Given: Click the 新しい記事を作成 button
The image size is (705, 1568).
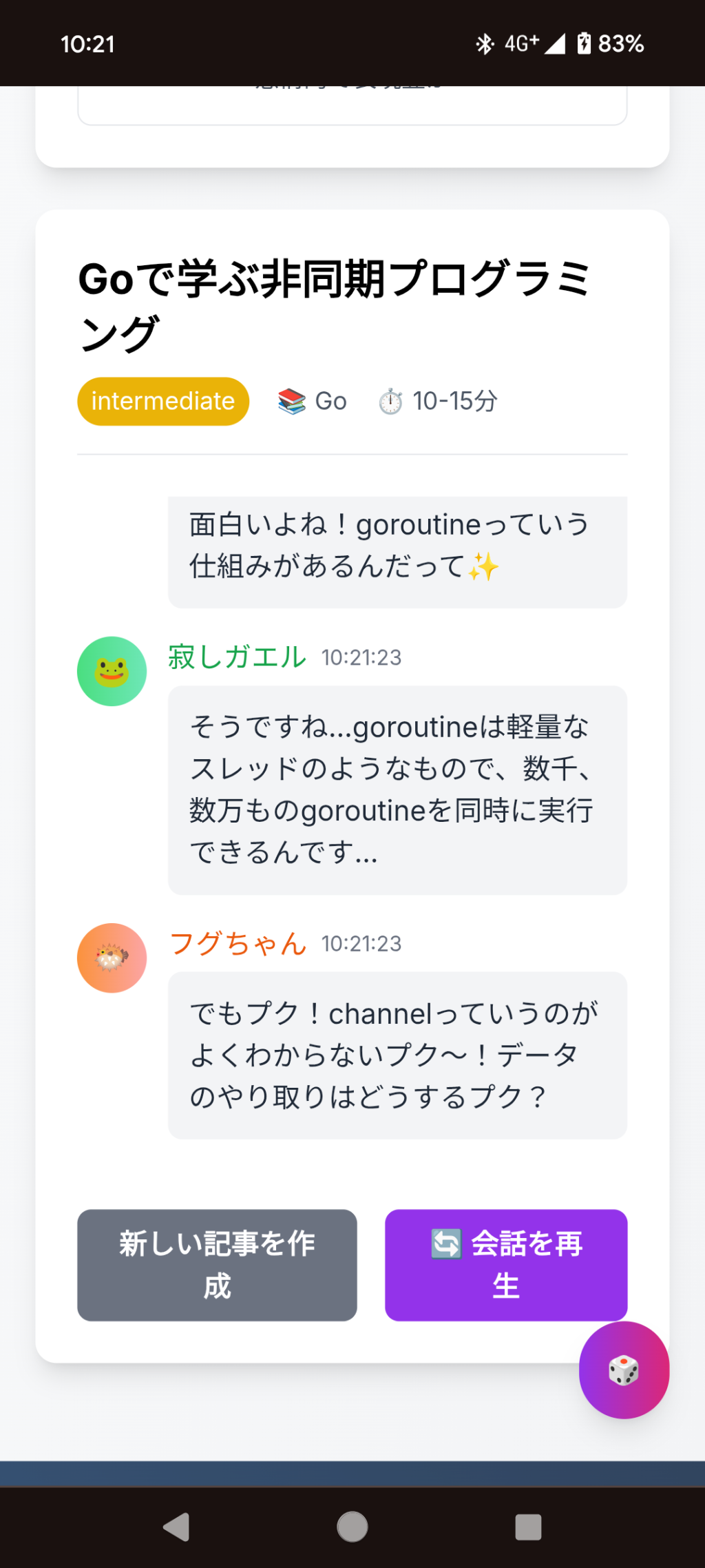Looking at the screenshot, I should pyautogui.click(x=217, y=1265).
